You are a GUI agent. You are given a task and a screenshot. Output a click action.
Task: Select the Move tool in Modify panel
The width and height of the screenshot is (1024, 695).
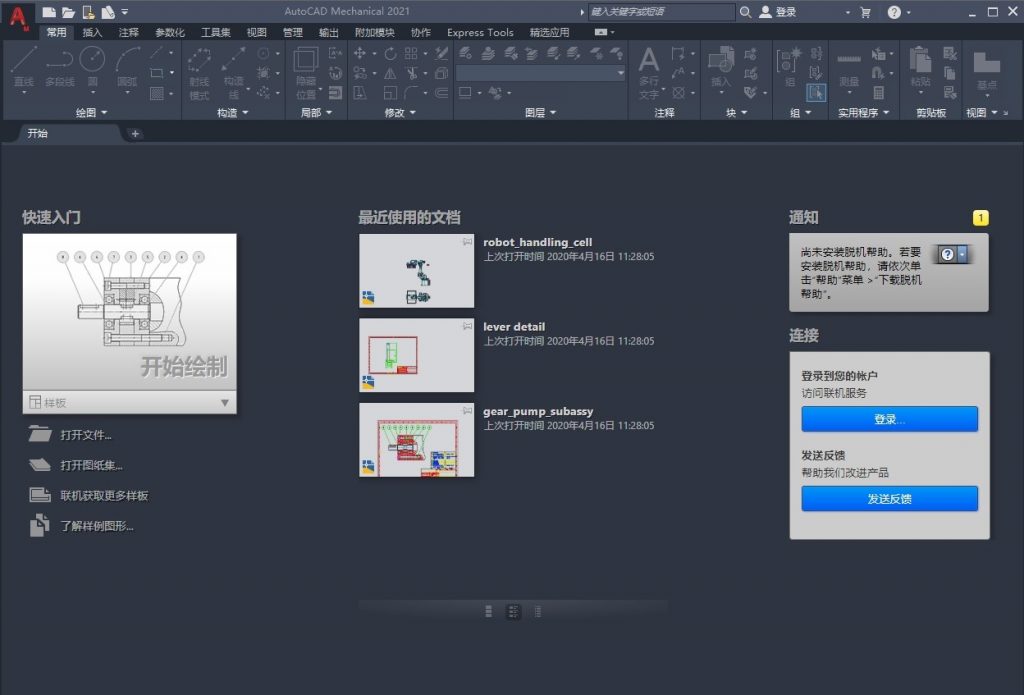[x=359, y=53]
